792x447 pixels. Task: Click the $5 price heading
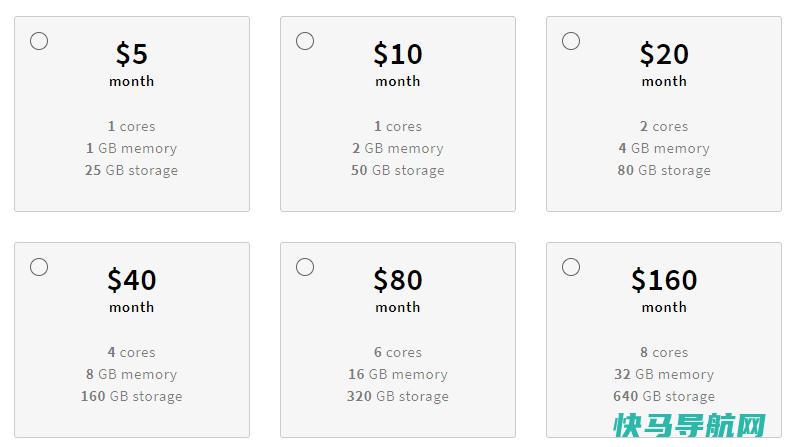pos(132,54)
